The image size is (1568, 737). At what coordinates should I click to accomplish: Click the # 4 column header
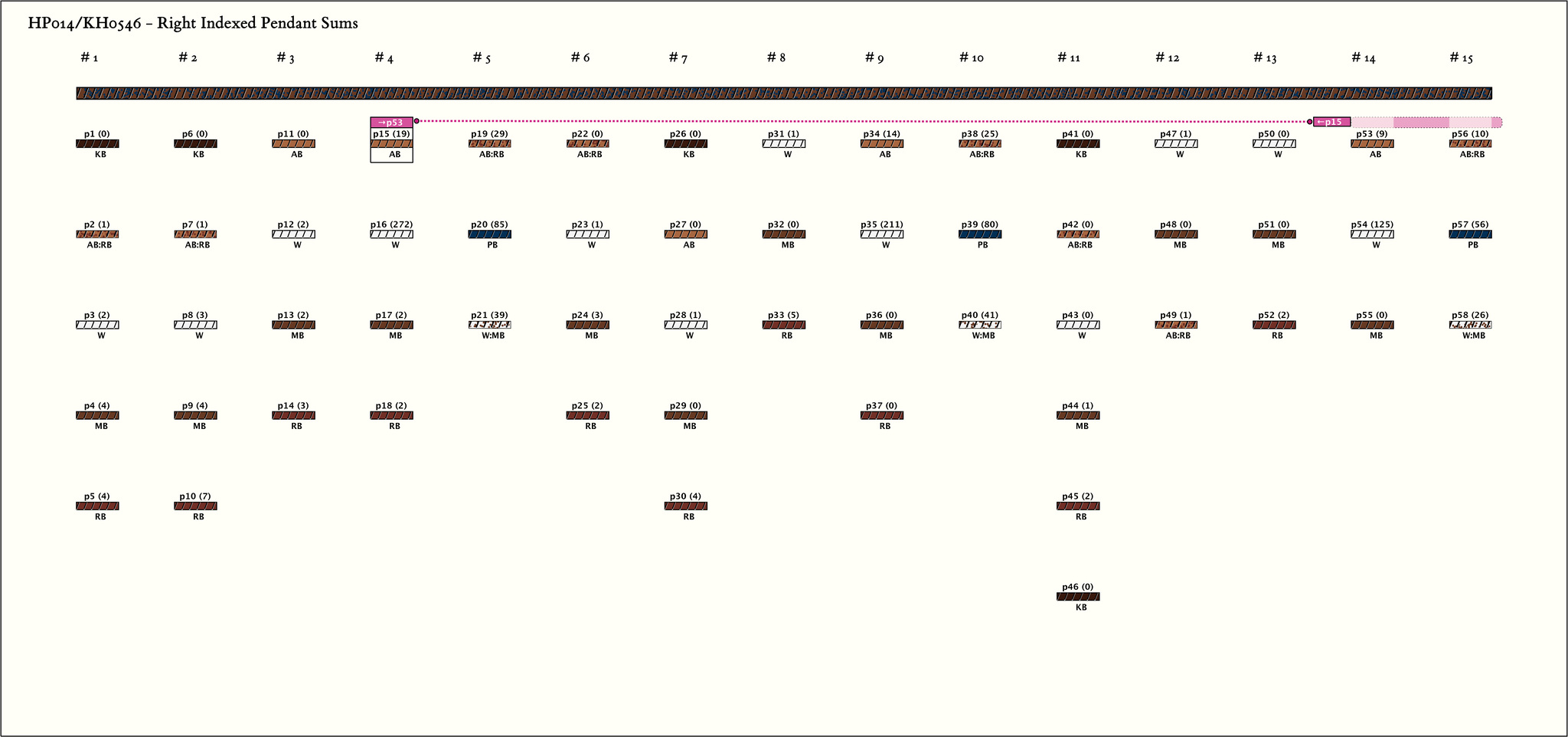384,58
